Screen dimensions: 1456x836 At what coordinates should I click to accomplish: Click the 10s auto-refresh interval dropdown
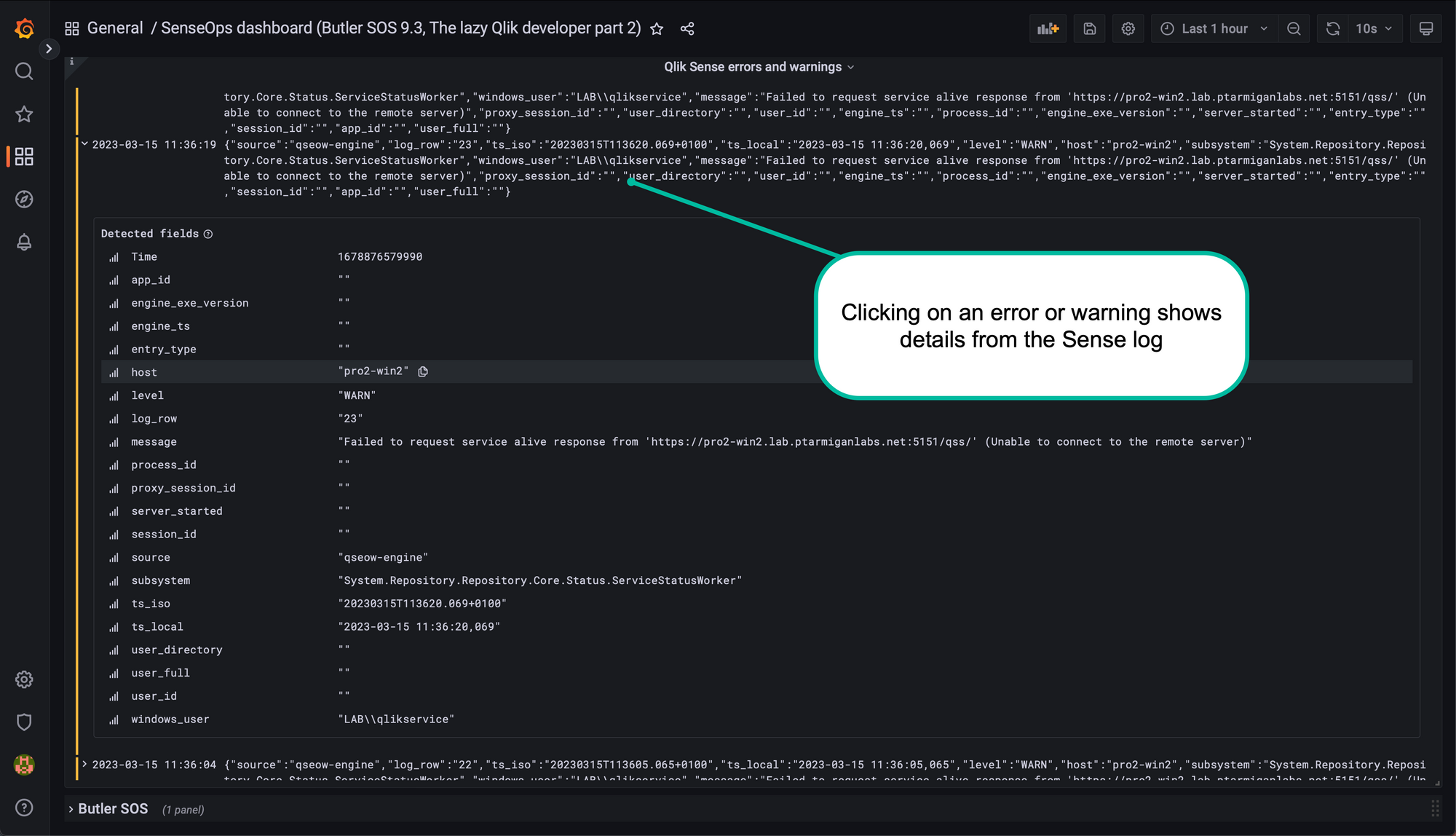(x=1375, y=28)
